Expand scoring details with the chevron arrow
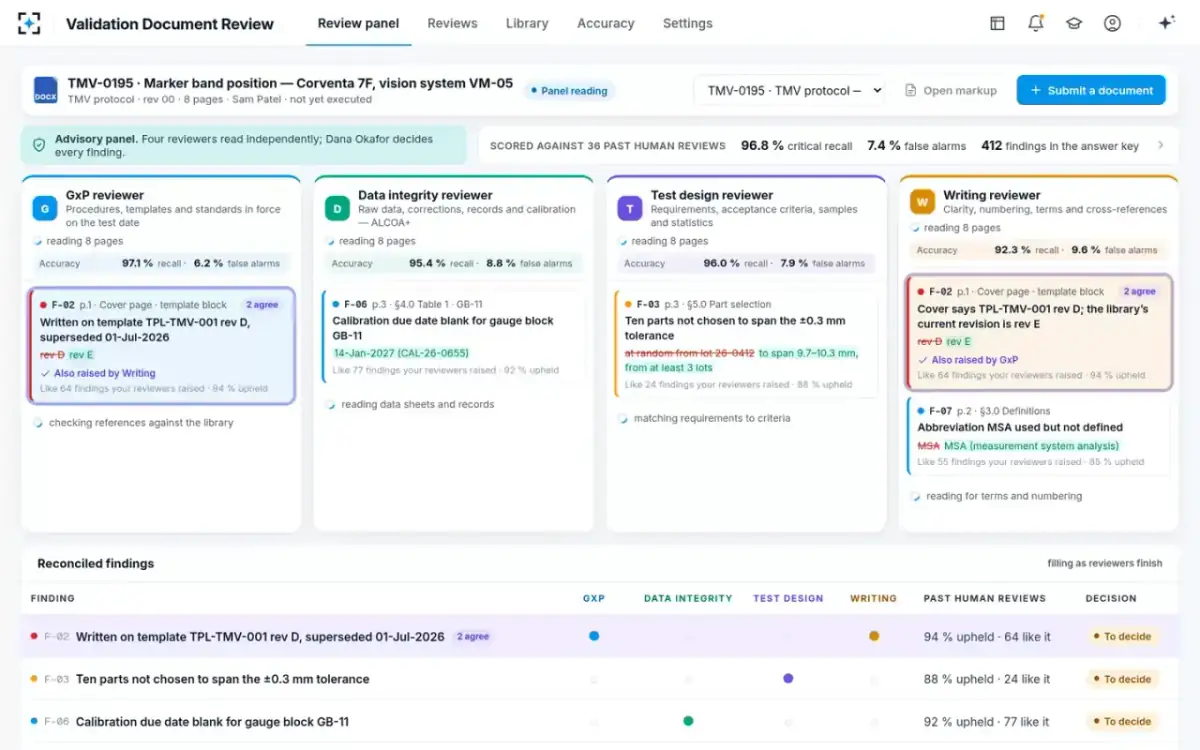The image size is (1200, 750). (x=1161, y=145)
